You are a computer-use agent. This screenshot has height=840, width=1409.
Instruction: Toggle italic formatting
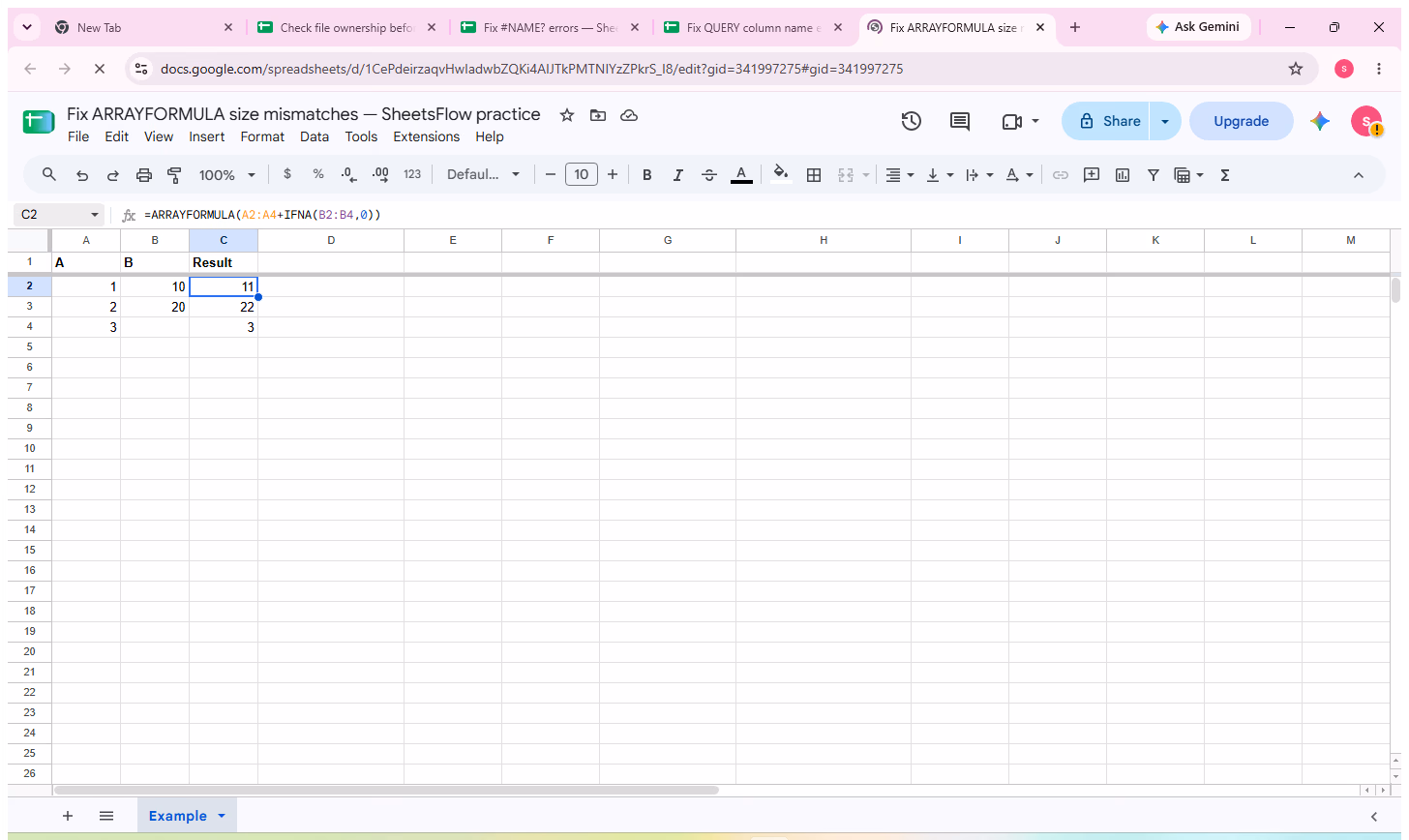(678, 175)
